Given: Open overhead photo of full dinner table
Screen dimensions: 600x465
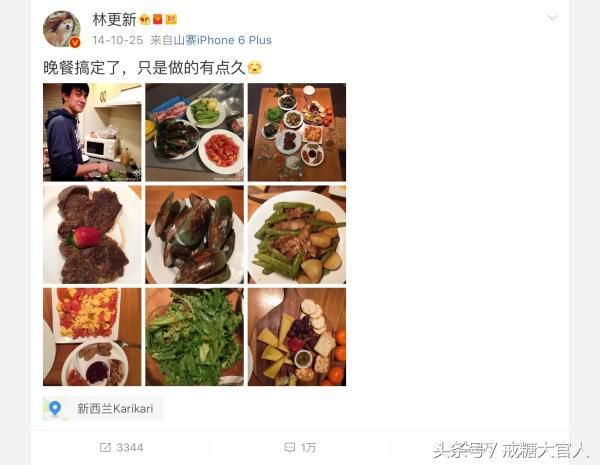Looking at the screenshot, I should tap(297, 132).
